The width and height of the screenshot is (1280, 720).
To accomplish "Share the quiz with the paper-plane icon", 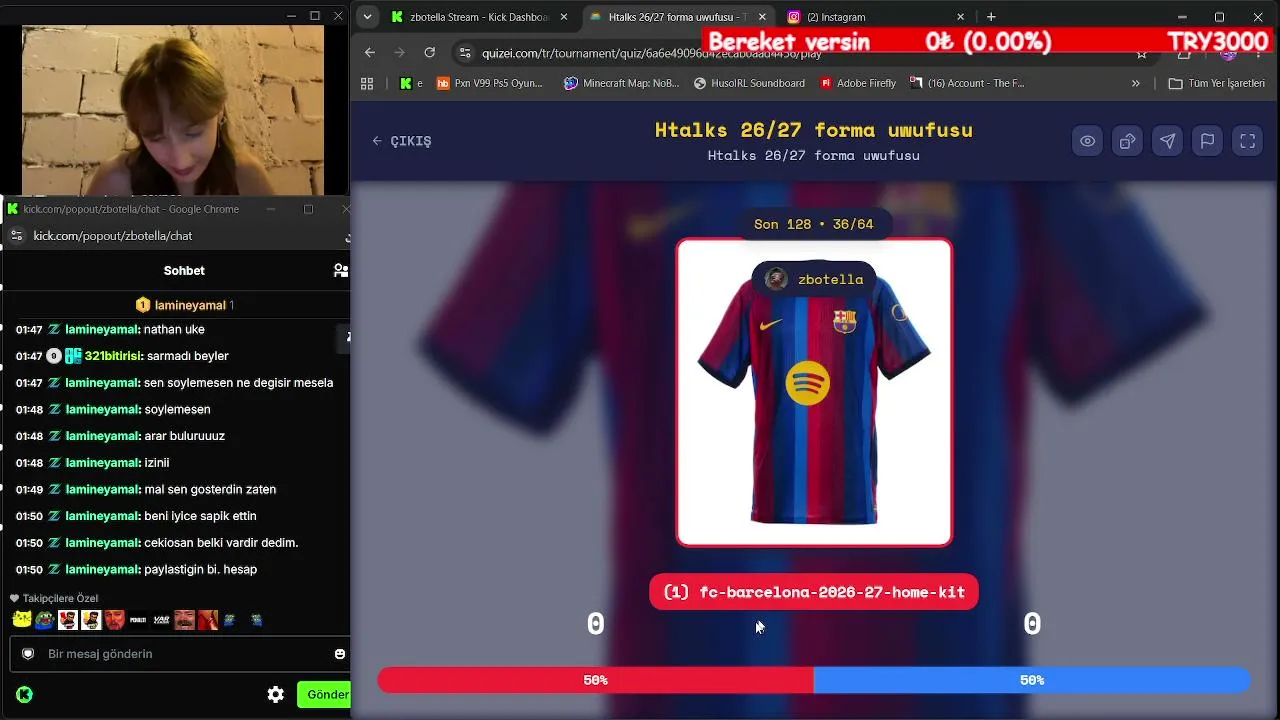I will coord(1167,141).
